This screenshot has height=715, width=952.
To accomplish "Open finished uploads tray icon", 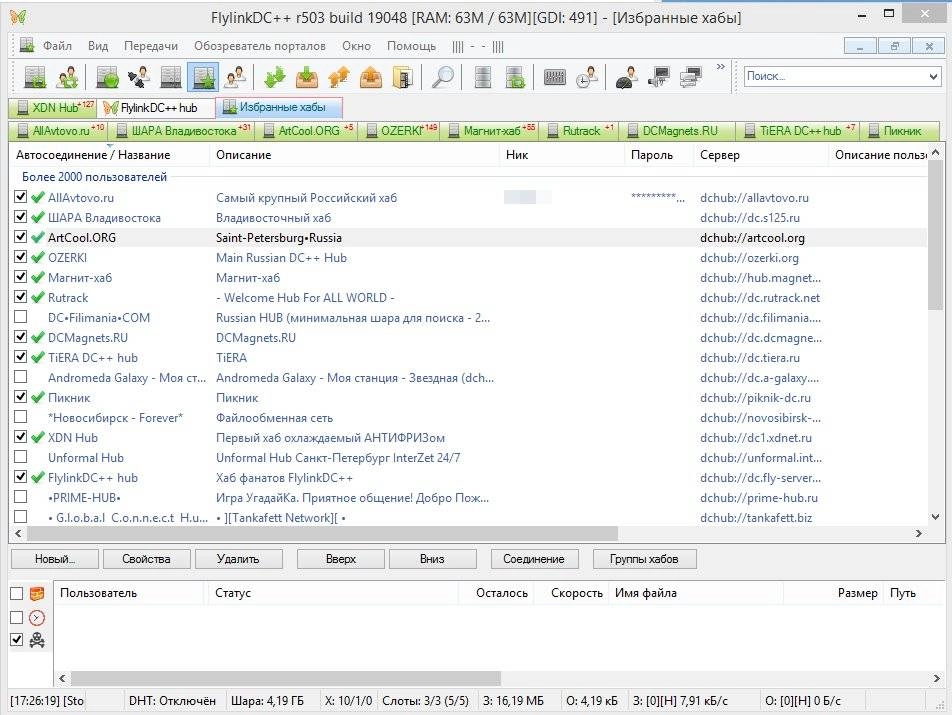I will pos(371,77).
